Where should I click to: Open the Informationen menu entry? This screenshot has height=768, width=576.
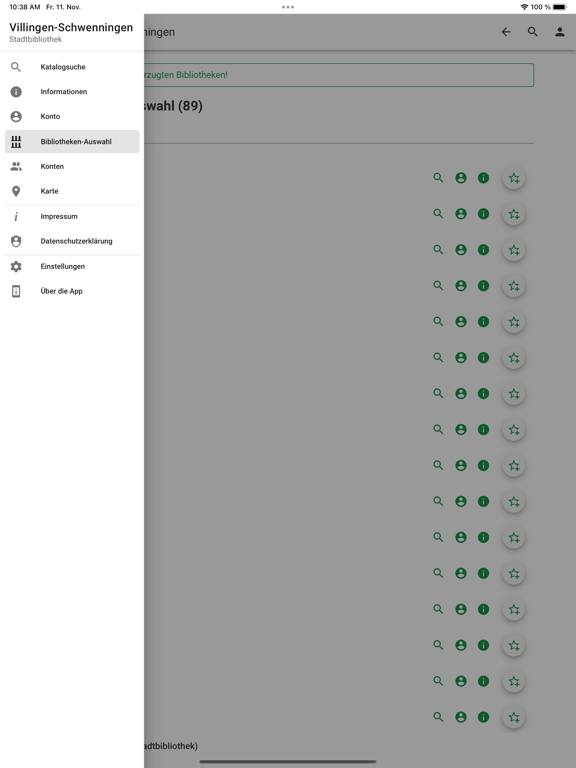72,92
